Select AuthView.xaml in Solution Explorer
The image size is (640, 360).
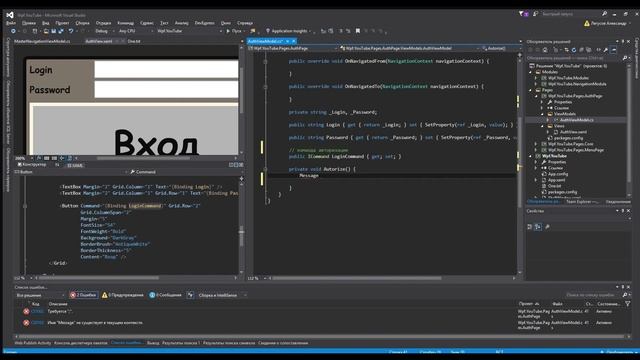[x=573, y=132]
